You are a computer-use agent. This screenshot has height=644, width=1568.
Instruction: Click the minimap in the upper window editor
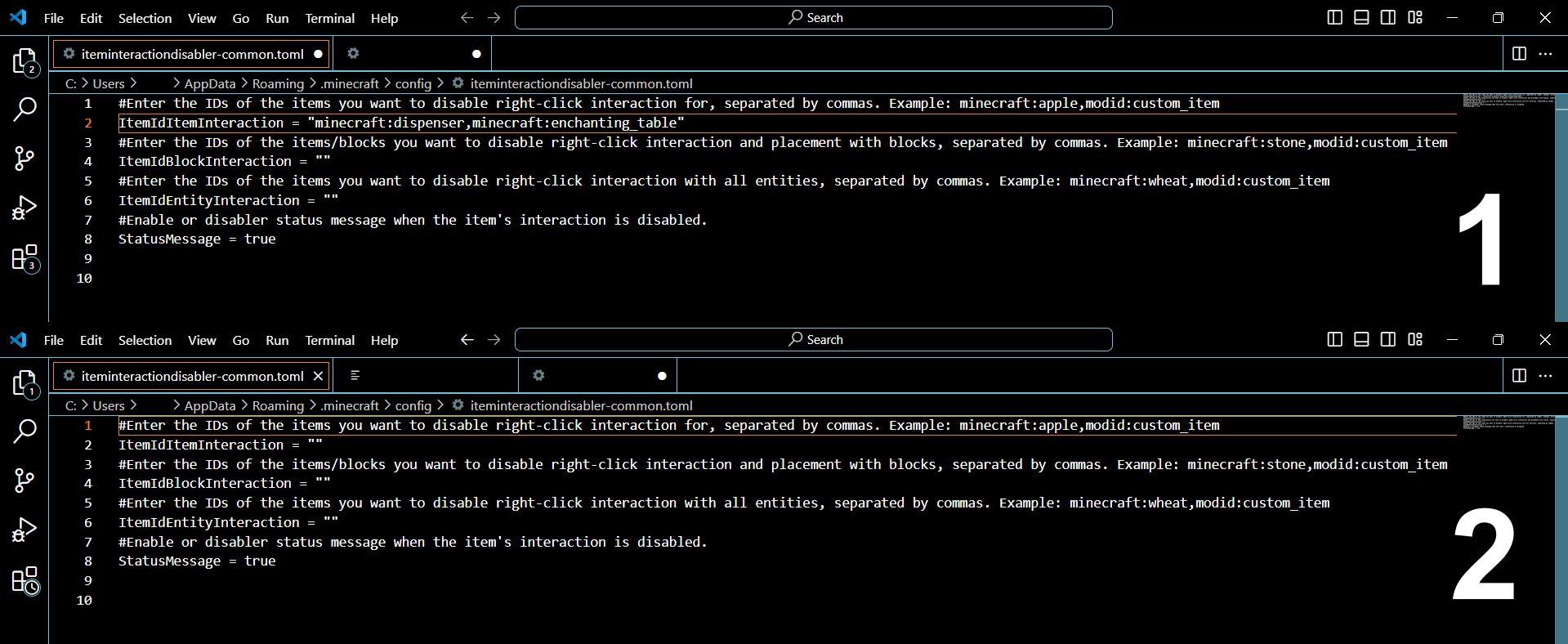(1508, 101)
